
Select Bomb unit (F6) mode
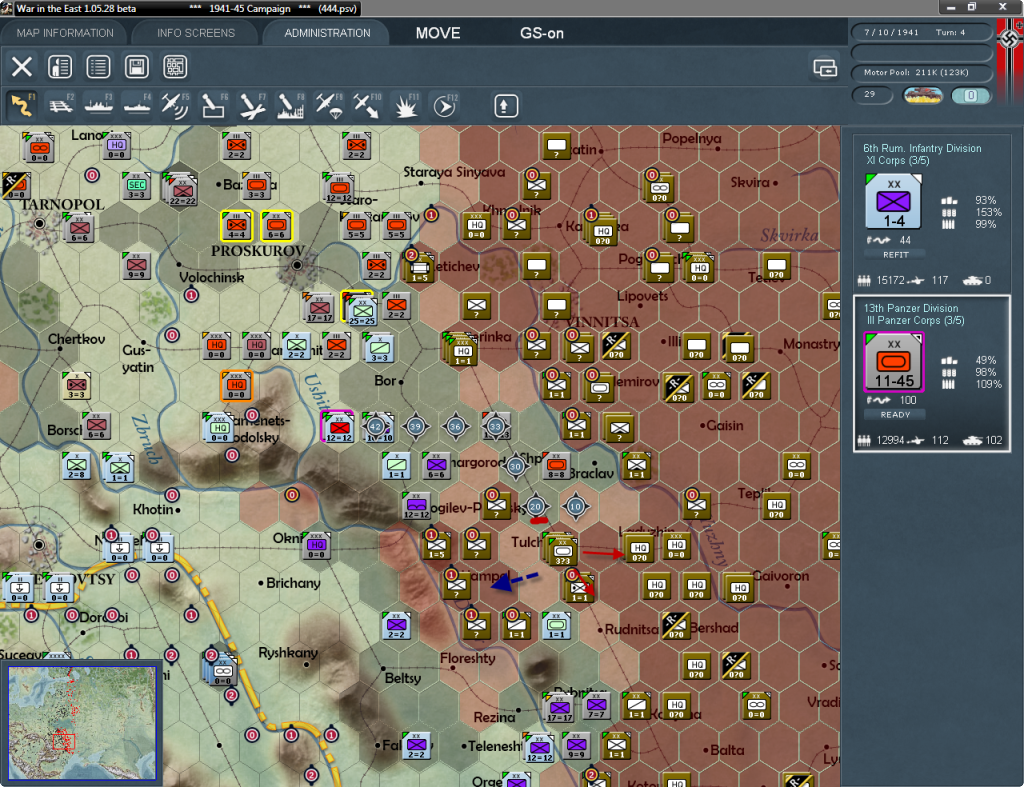tap(214, 105)
